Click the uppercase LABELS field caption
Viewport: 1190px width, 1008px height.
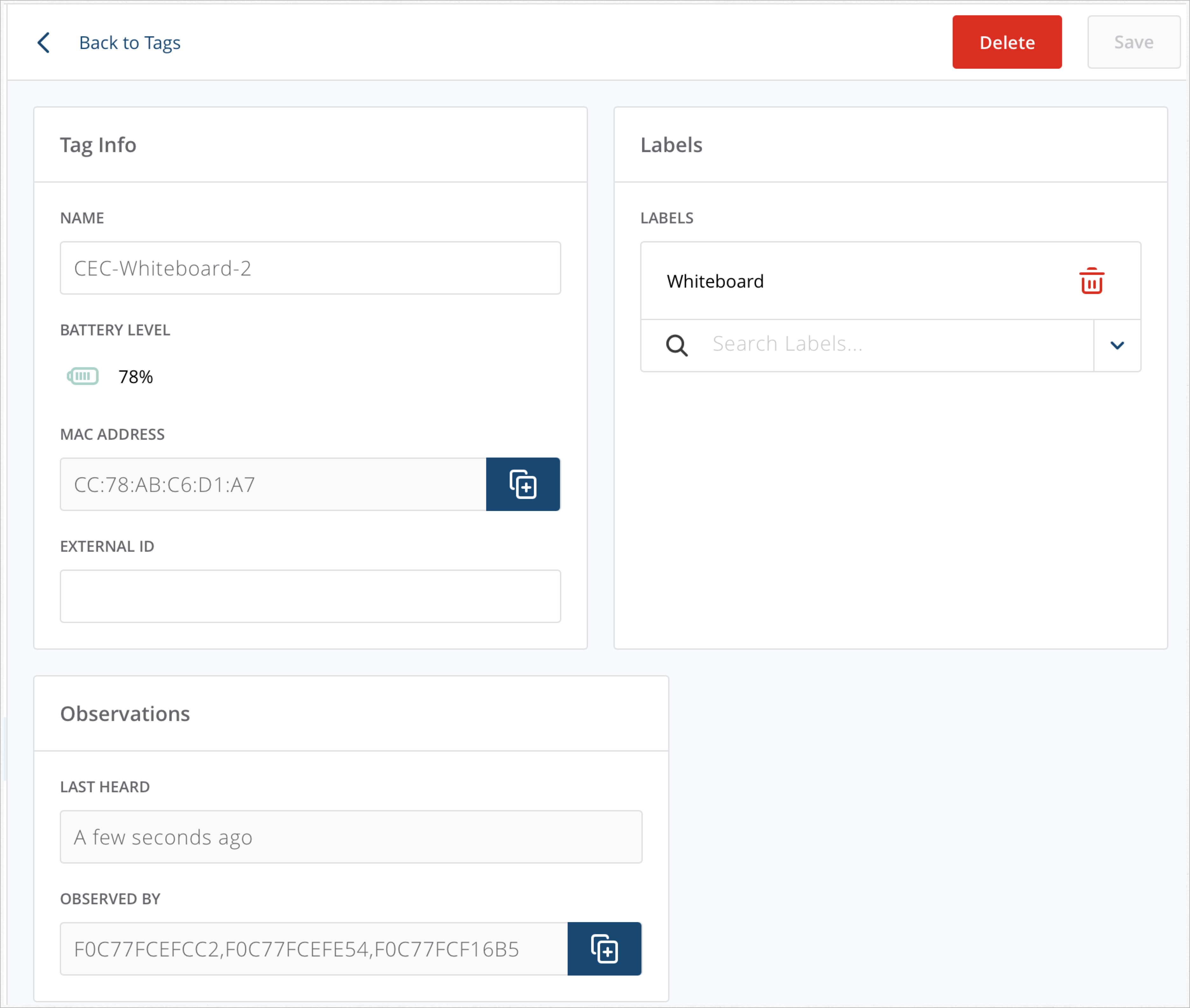[667, 218]
